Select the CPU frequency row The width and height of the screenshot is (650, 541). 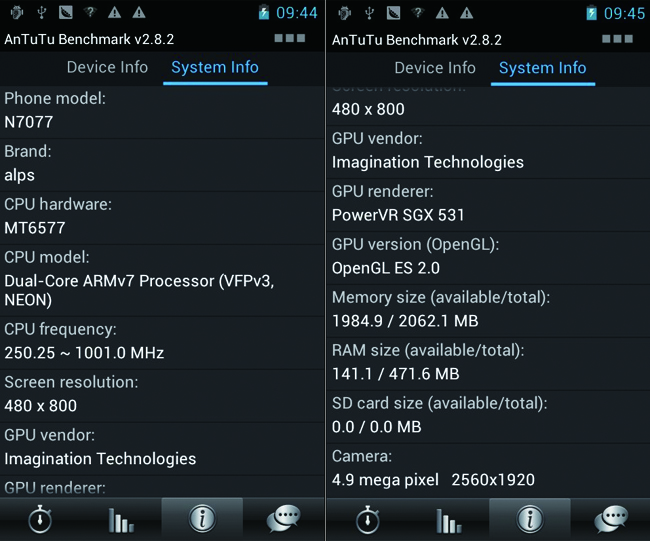[x=162, y=342]
